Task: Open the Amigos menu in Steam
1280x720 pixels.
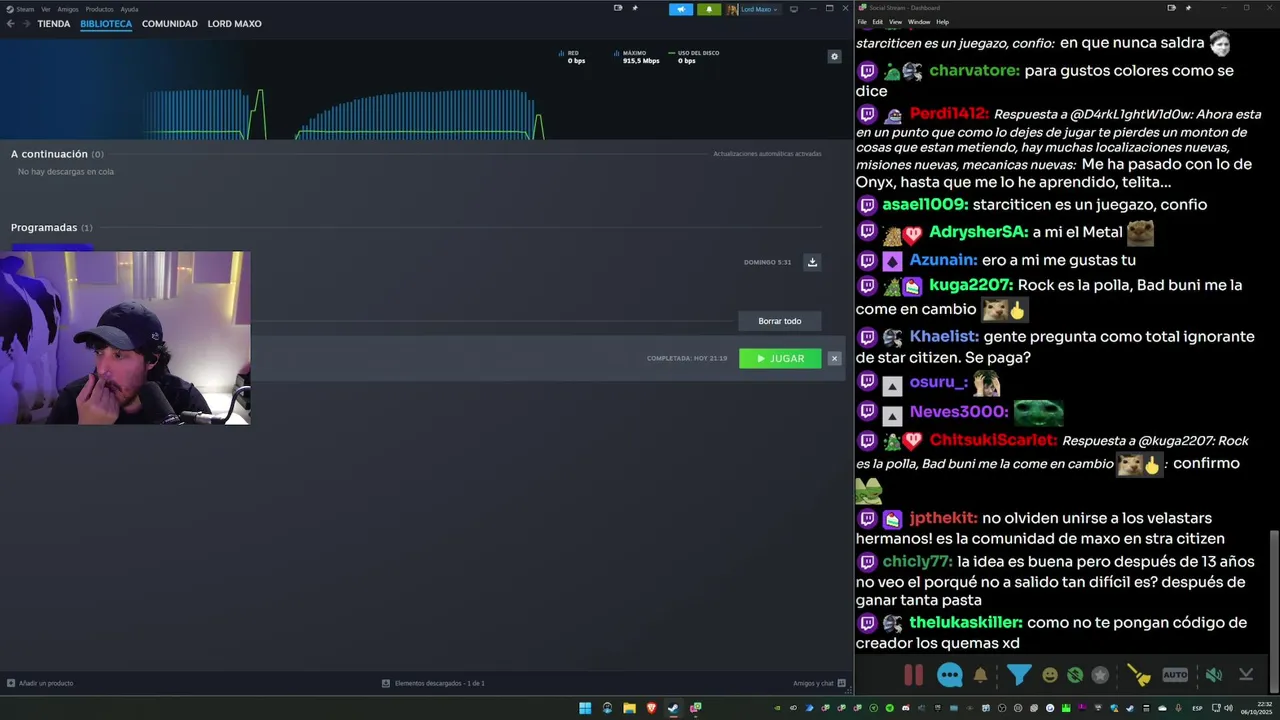Action: pos(68,9)
